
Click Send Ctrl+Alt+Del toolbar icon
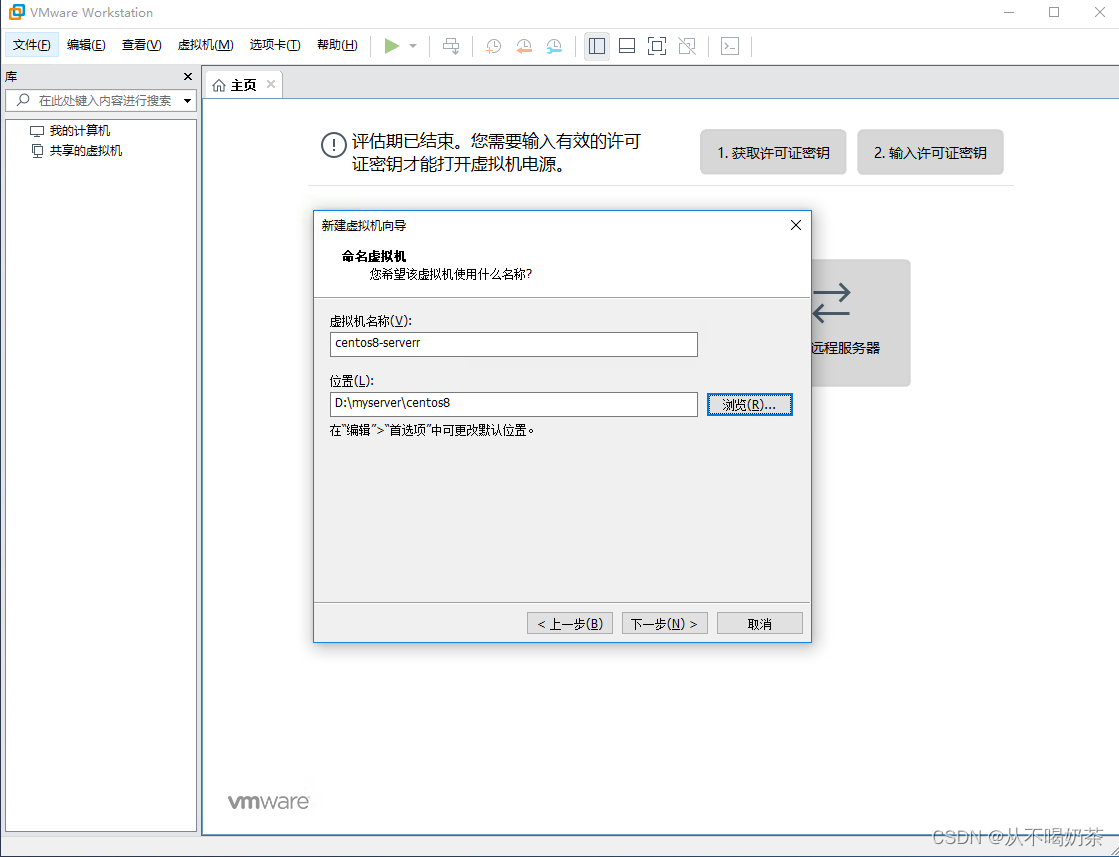pyautogui.click(x=451, y=46)
